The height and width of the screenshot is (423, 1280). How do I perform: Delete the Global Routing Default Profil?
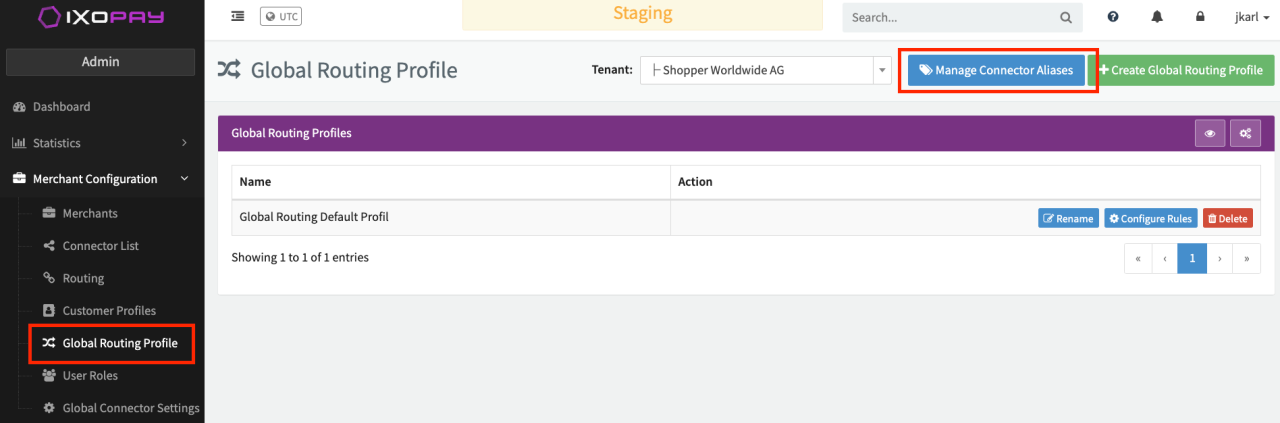pyautogui.click(x=1227, y=218)
